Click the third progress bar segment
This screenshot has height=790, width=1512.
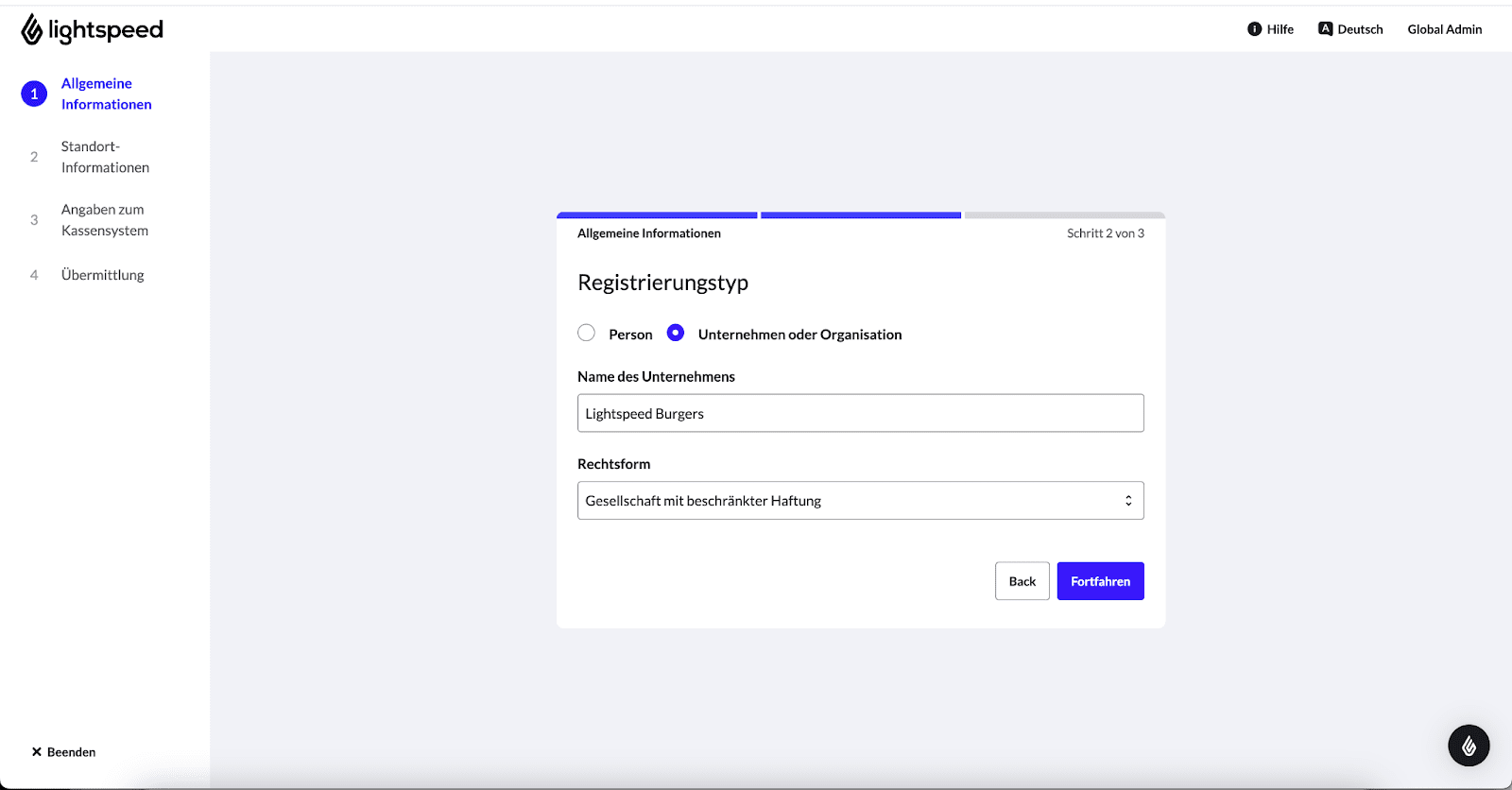[x=1063, y=215]
